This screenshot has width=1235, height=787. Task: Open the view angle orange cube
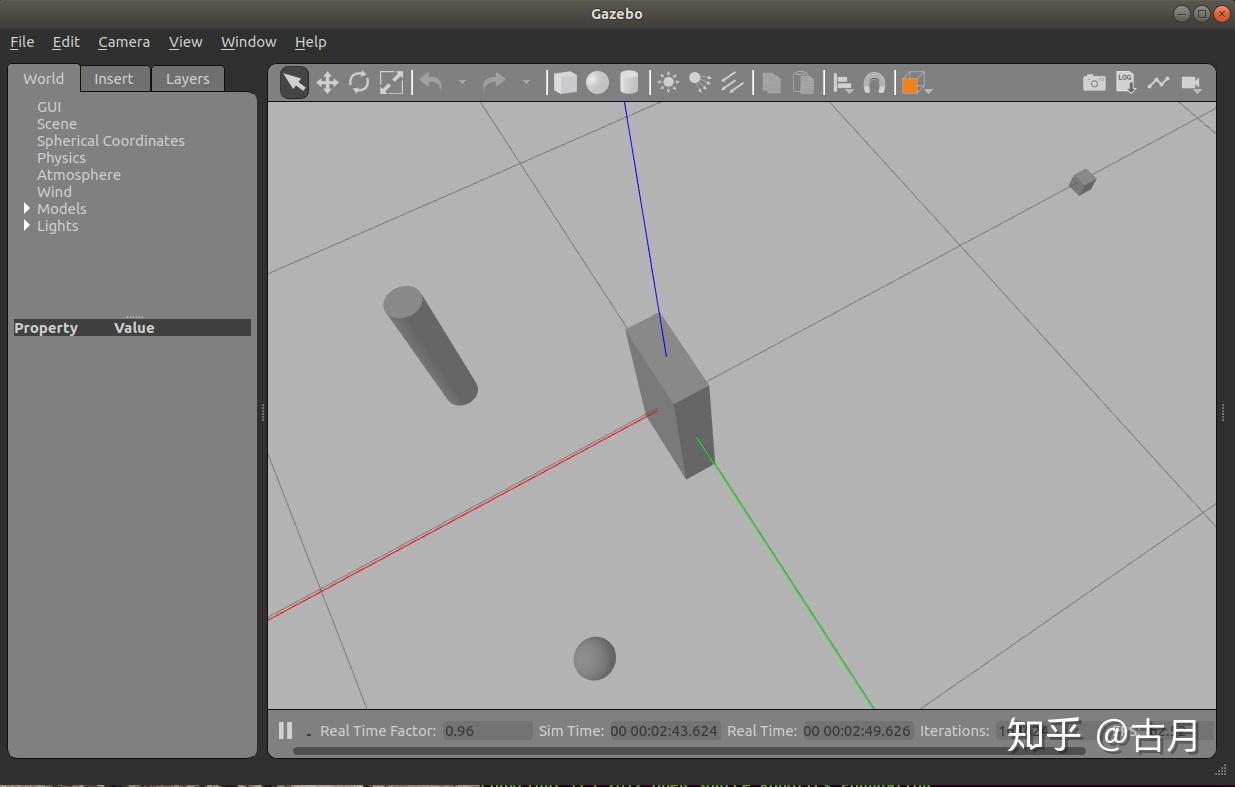coord(914,83)
